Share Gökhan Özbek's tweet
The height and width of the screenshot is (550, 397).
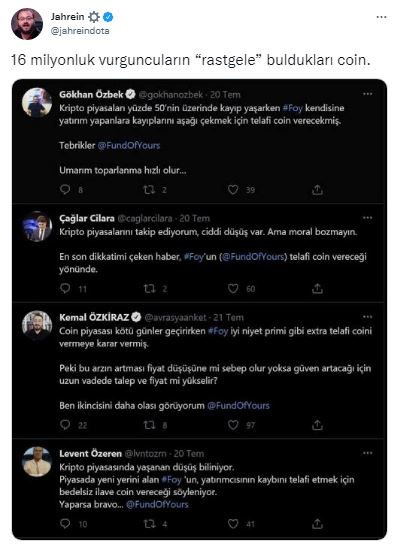pyautogui.click(x=317, y=190)
